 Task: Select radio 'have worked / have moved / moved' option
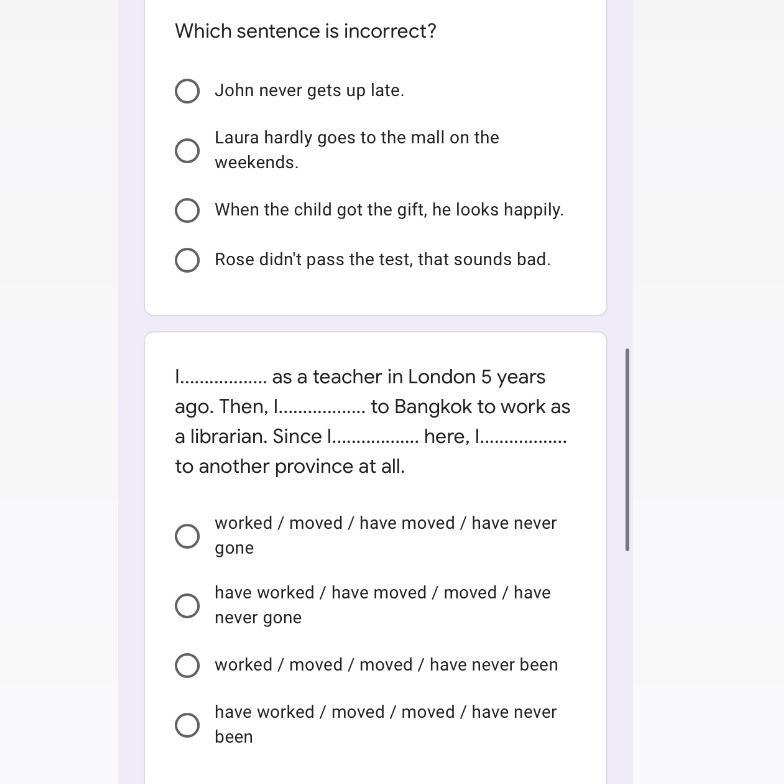187,606
